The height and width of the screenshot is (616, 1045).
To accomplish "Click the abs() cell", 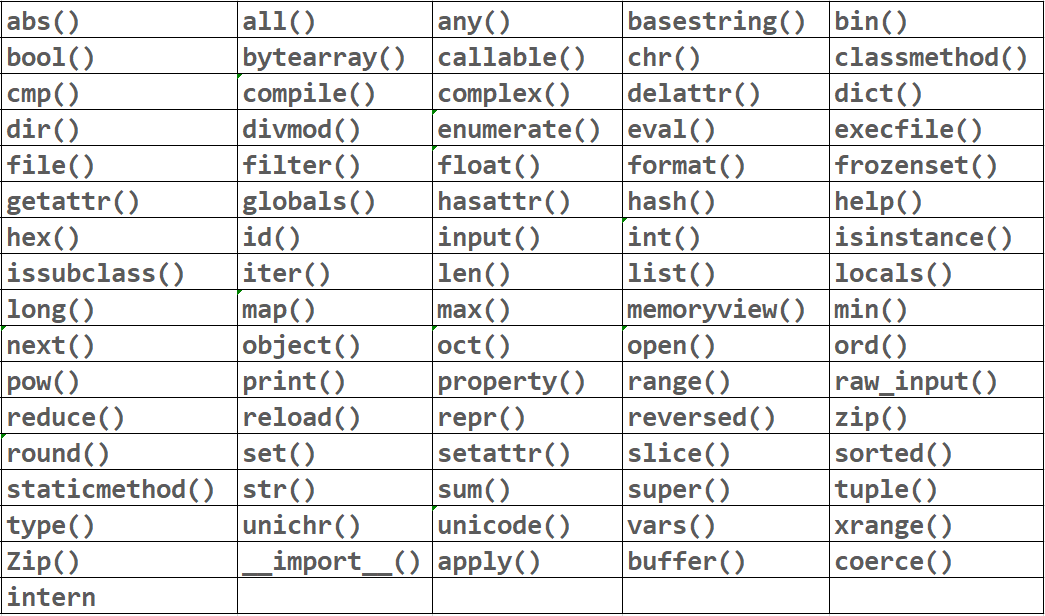I will tap(44, 21).
